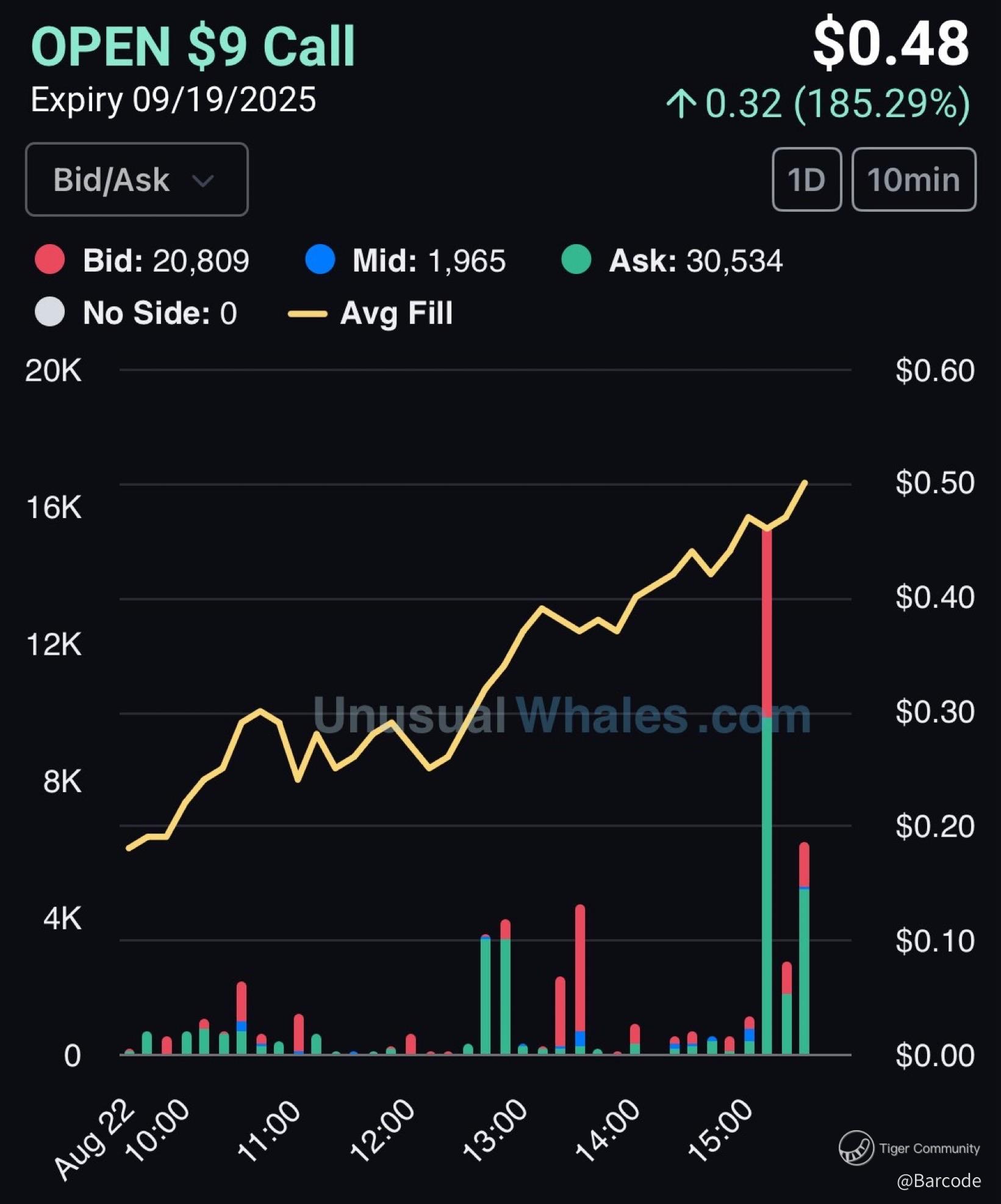Click the tallest red bid volume bar
This screenshot has height=1204, width=1001.
coord(767,622)
